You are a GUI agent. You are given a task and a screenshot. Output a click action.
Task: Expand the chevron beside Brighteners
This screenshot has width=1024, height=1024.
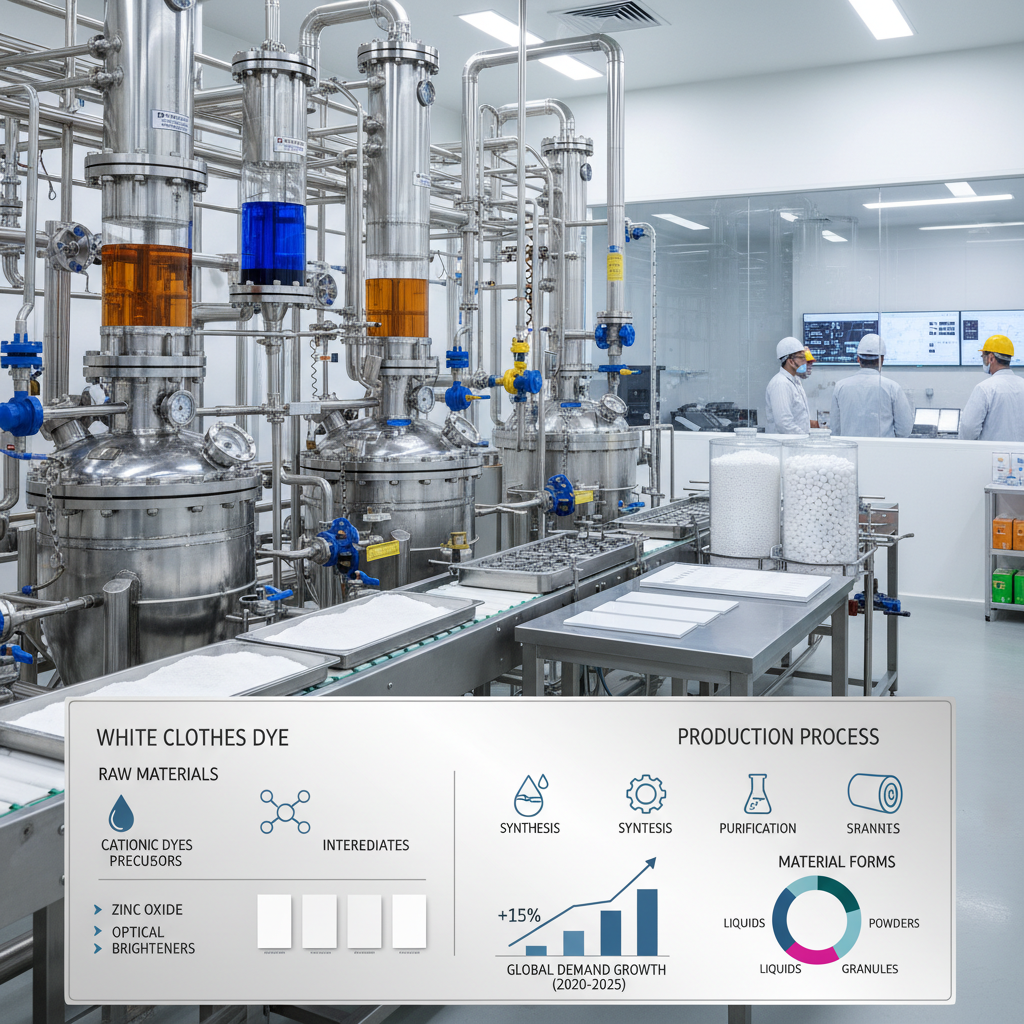(x=98, y=948)
